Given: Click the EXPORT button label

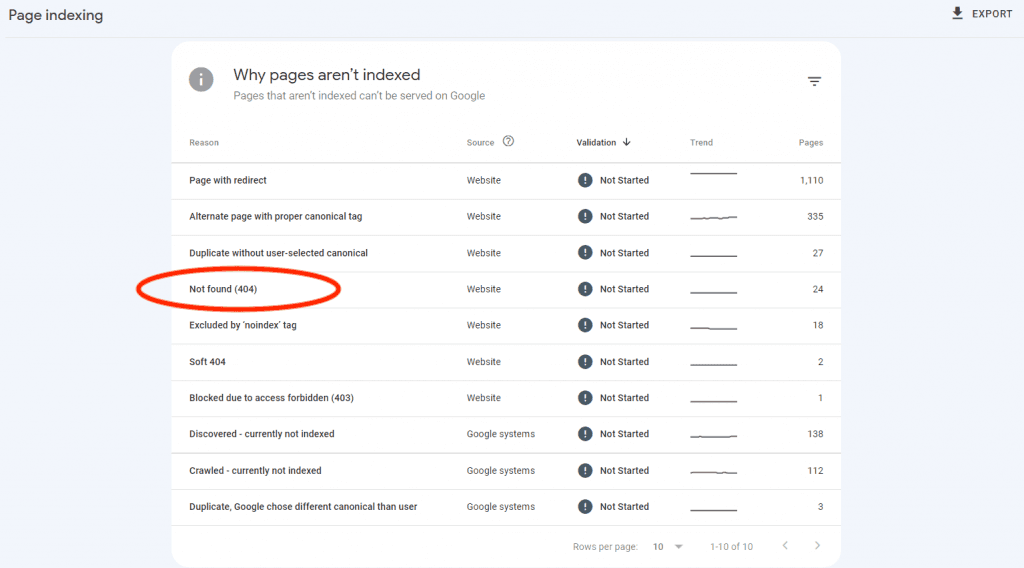Looking at the screenshot, I should [992, 14].
